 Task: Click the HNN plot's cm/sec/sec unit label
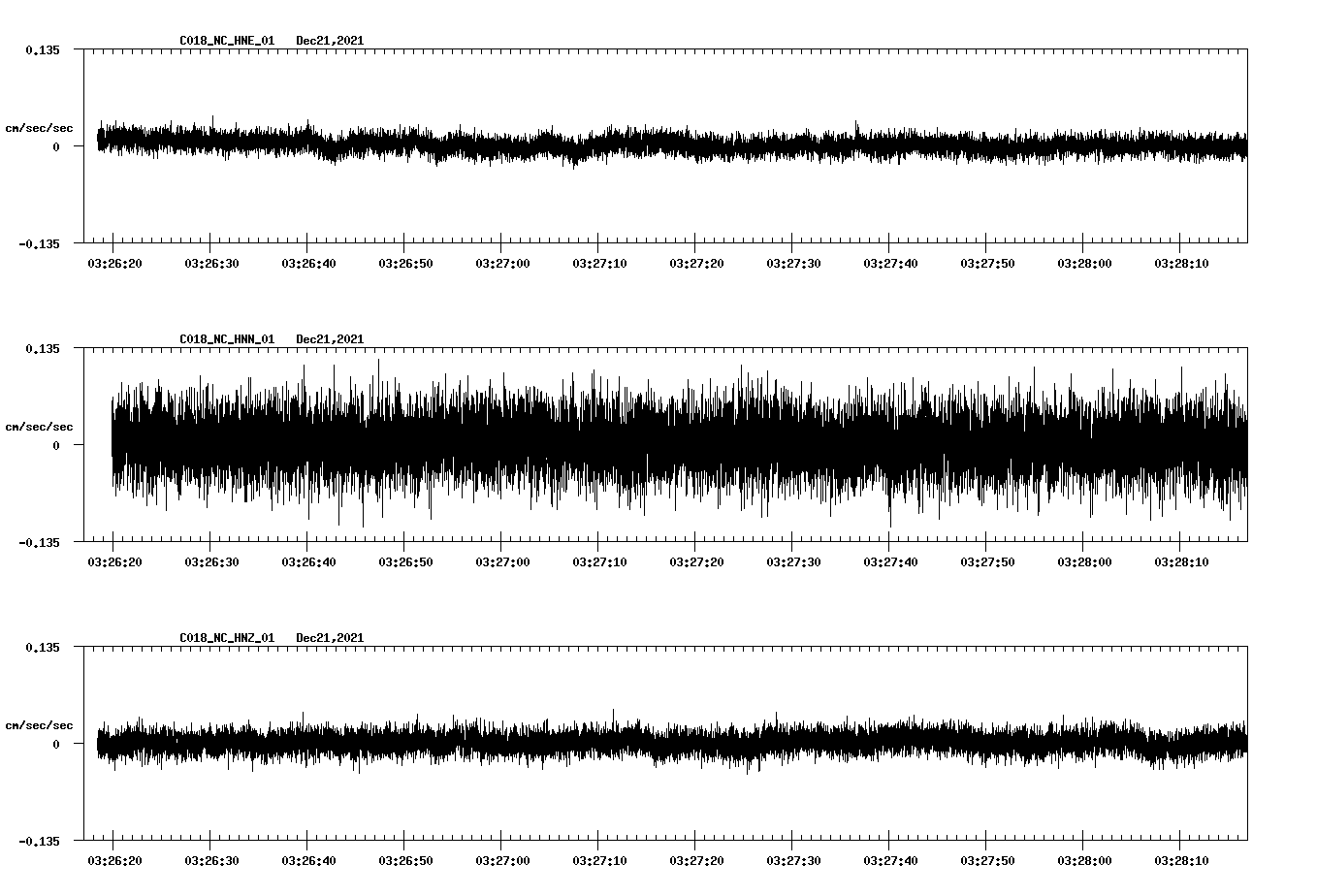(x=39, y=427)
